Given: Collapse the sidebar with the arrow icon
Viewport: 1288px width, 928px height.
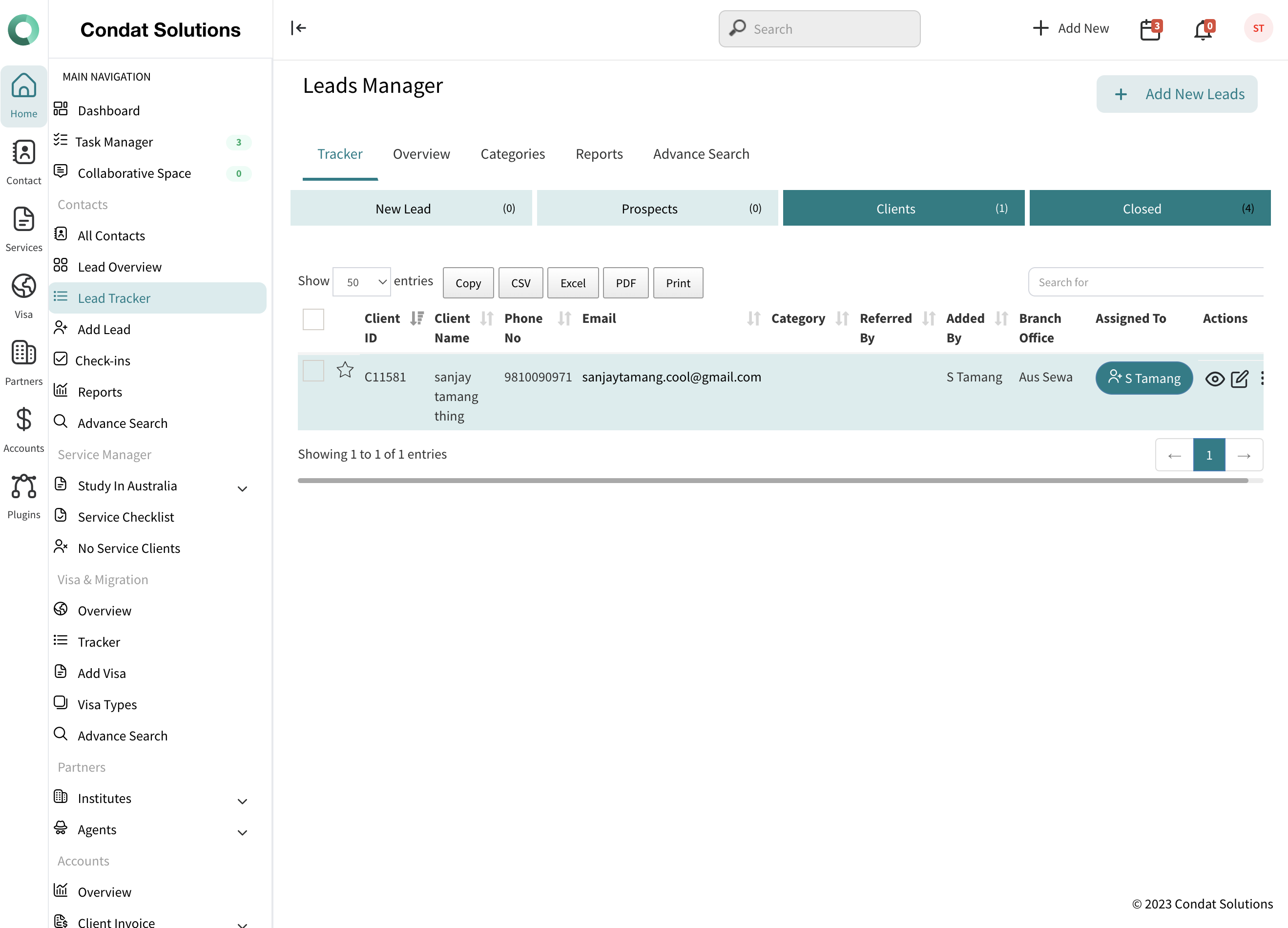Looking at the screenshot, I should (298, 28).
